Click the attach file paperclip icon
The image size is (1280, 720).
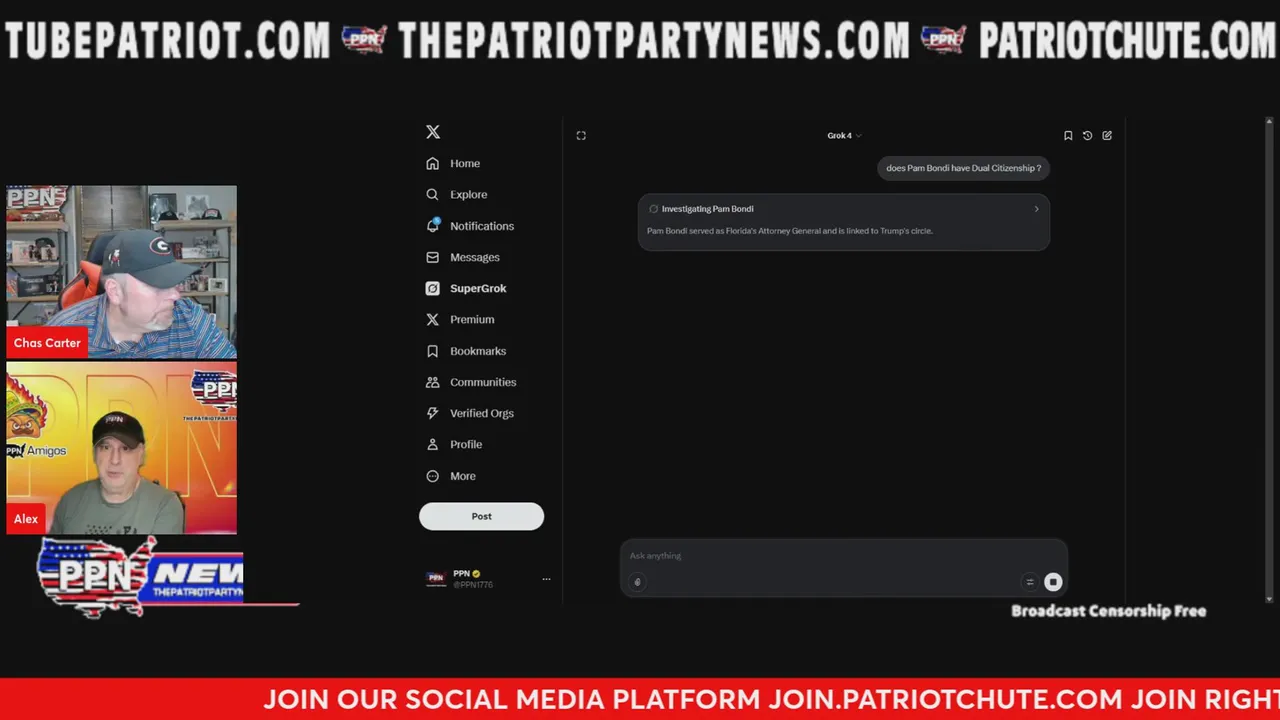tap(637, 582)
